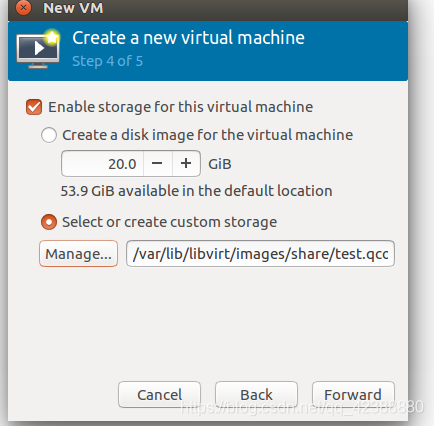Increase disk size with the plus button
The height and width of the screenshot is (426, 434).
(x=186, y=163)
